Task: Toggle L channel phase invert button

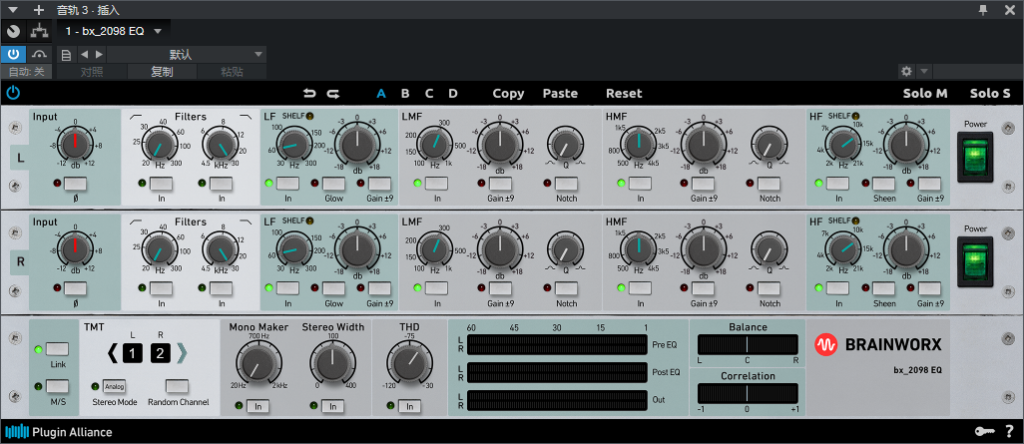Action: 75,184
